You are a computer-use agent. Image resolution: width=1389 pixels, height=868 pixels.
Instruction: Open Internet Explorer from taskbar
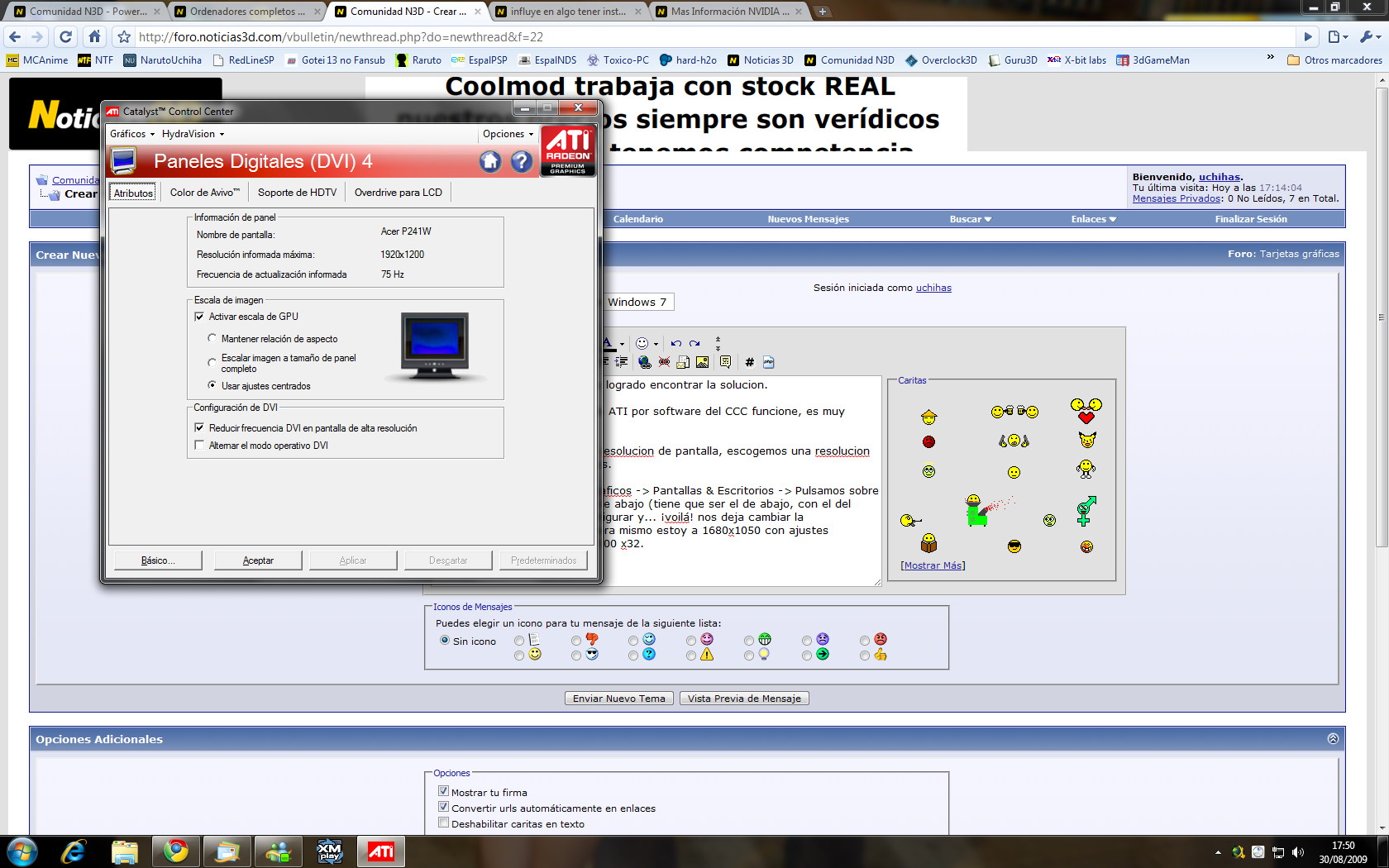74,851
